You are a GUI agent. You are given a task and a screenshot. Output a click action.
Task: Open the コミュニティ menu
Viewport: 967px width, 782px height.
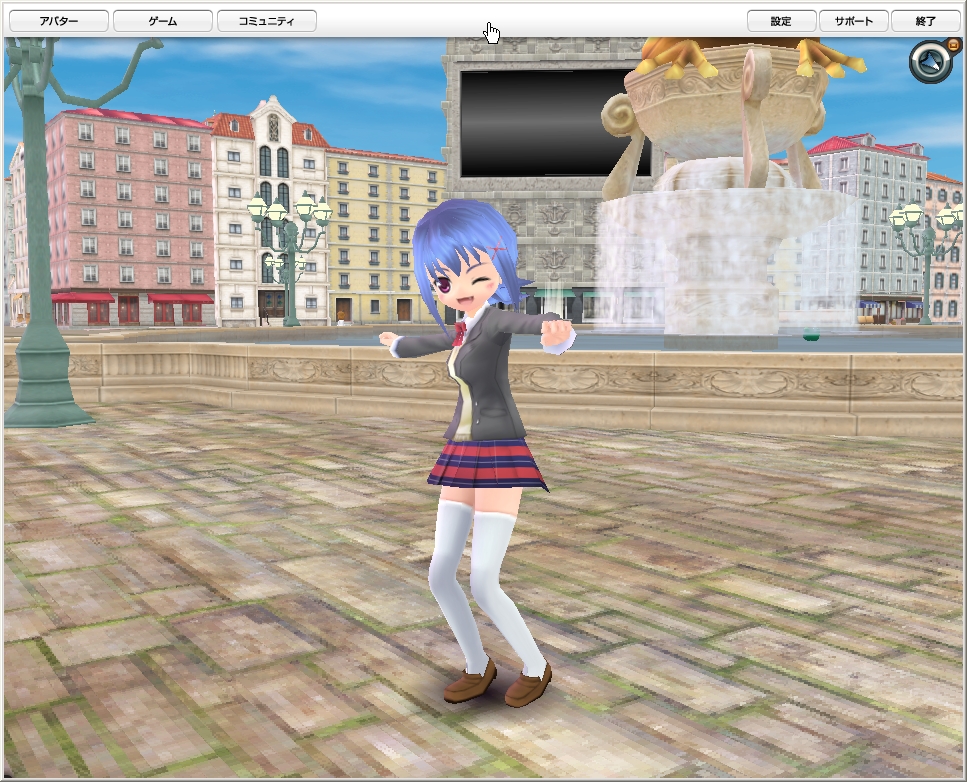click(x=267, y=21)
